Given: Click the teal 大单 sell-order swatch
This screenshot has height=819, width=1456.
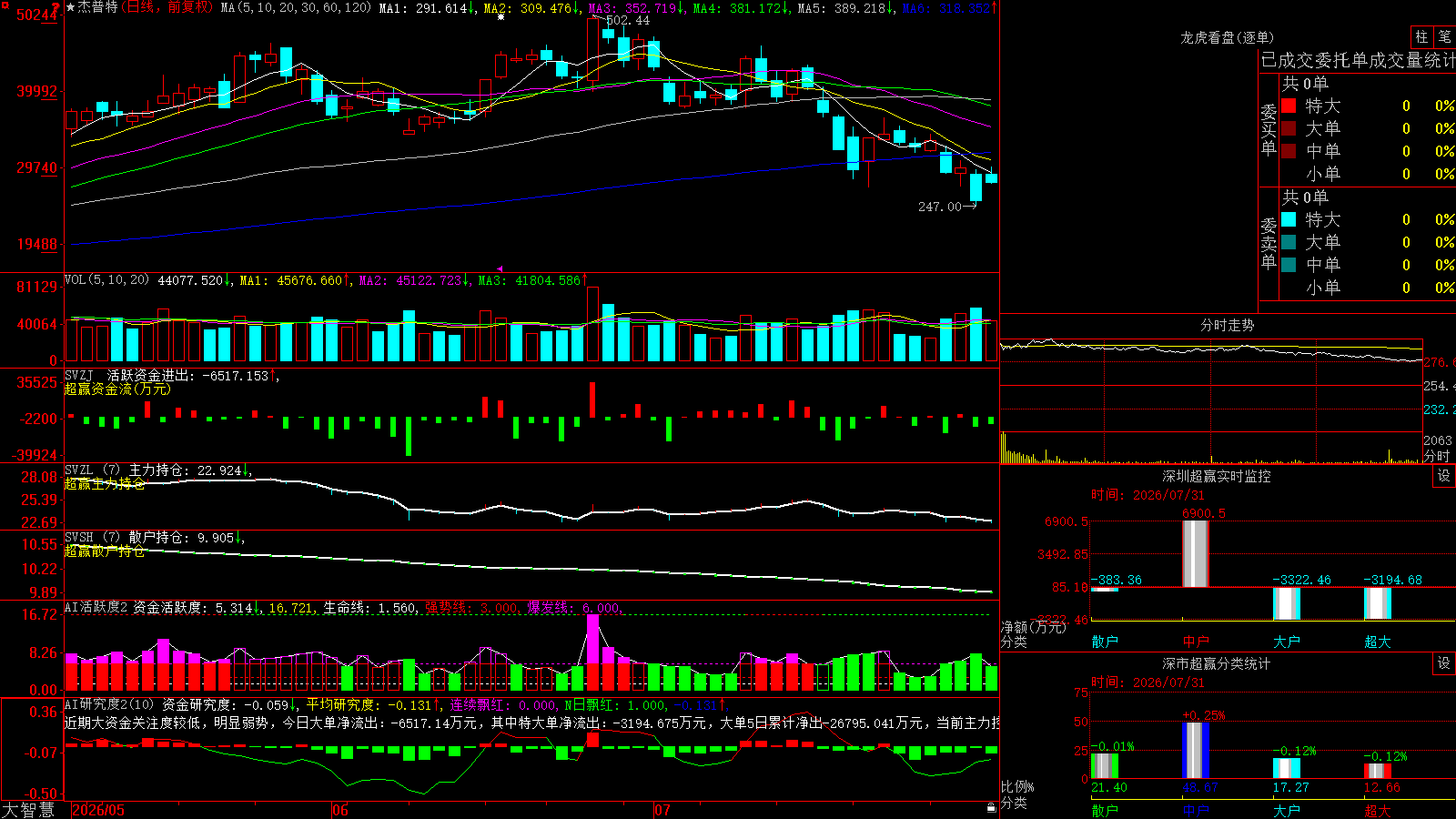Looking at the screenshot, I should click(1289, 242).
